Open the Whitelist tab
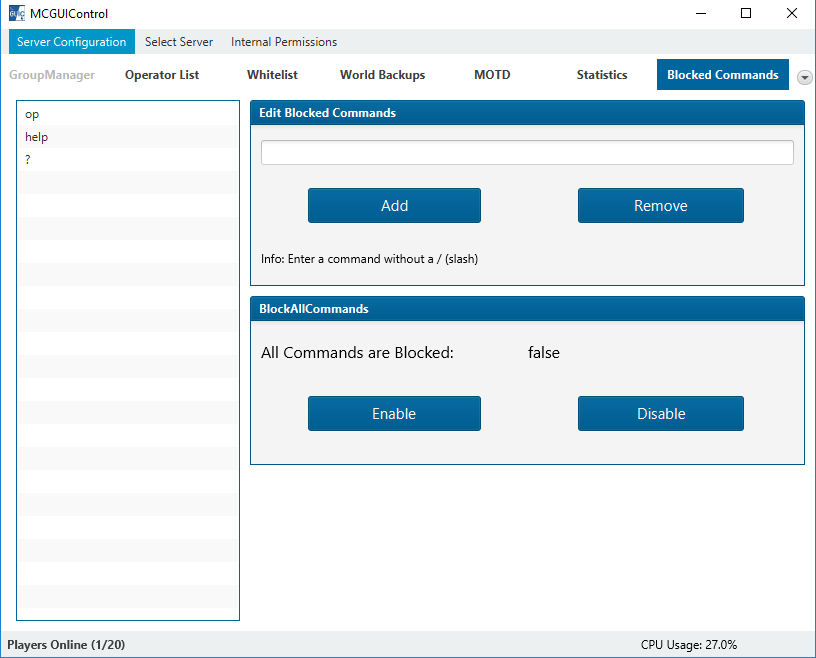Image resolution: width=816 pixels, height=658 pixels. 272,75
